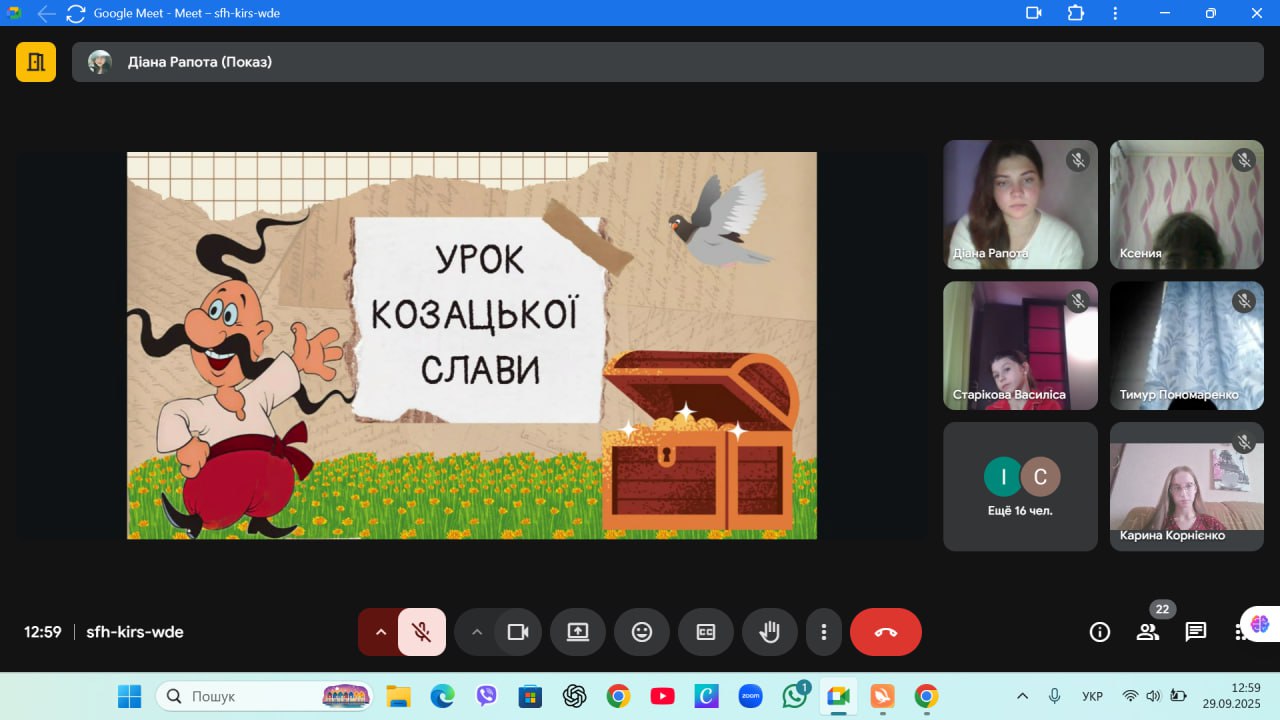This screenshot has width=1280, height=720.
Task: Open the meeting chat panel
Action: pos(1195,632)
